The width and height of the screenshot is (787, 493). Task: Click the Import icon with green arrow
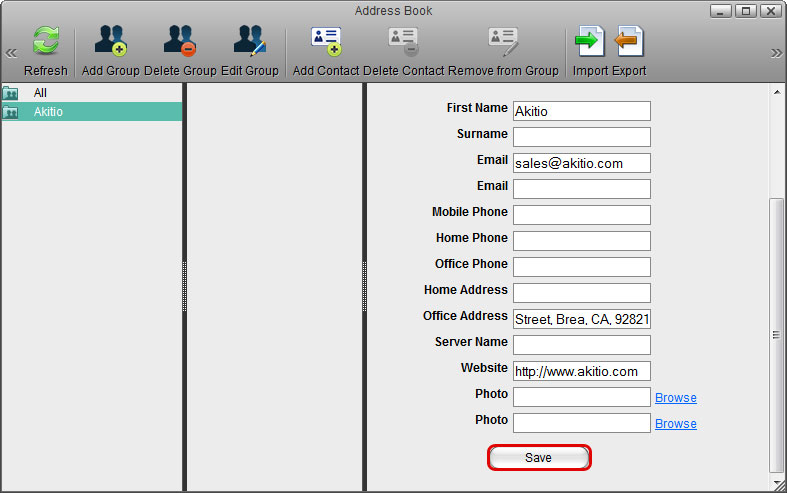click(x=590, y=44)
